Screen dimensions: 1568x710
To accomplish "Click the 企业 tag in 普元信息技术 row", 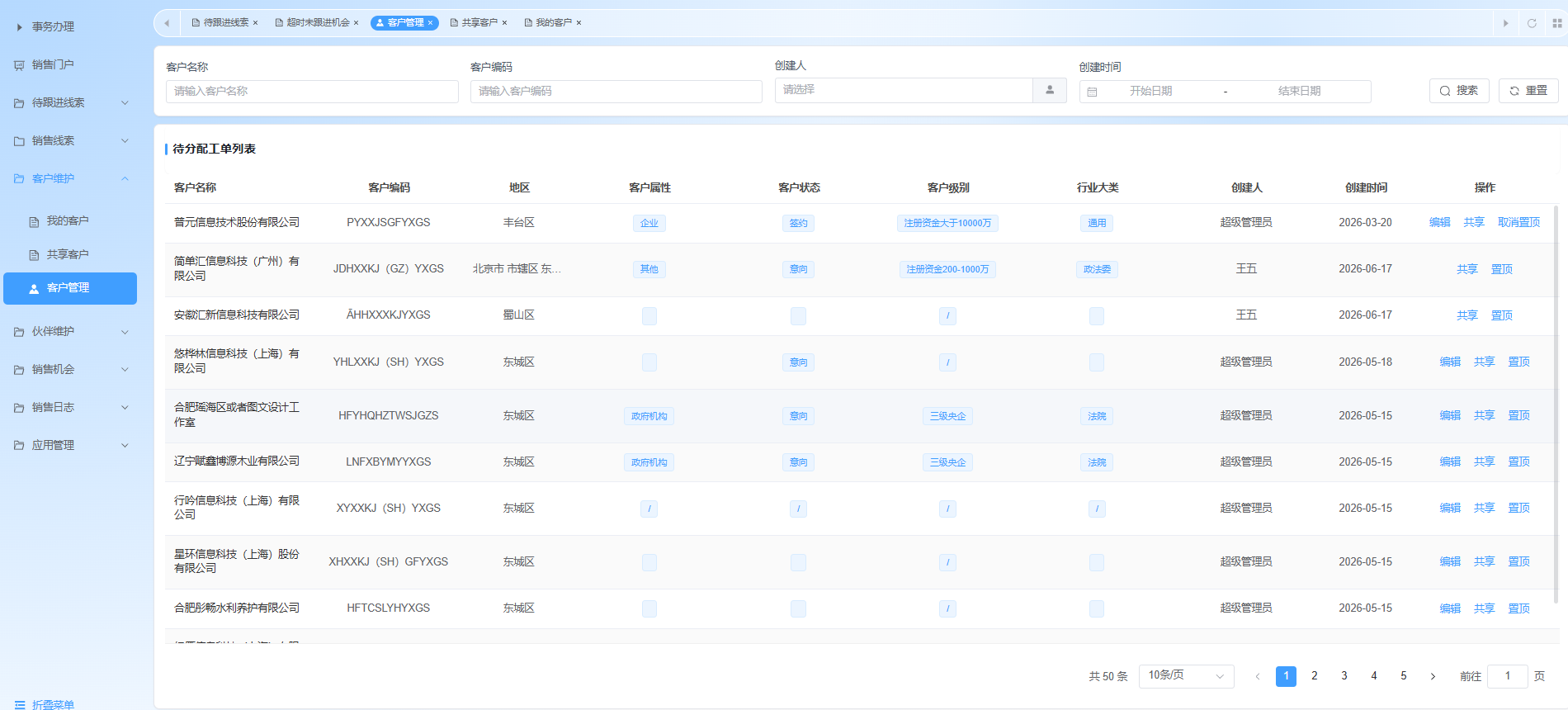I will point(649,224).
